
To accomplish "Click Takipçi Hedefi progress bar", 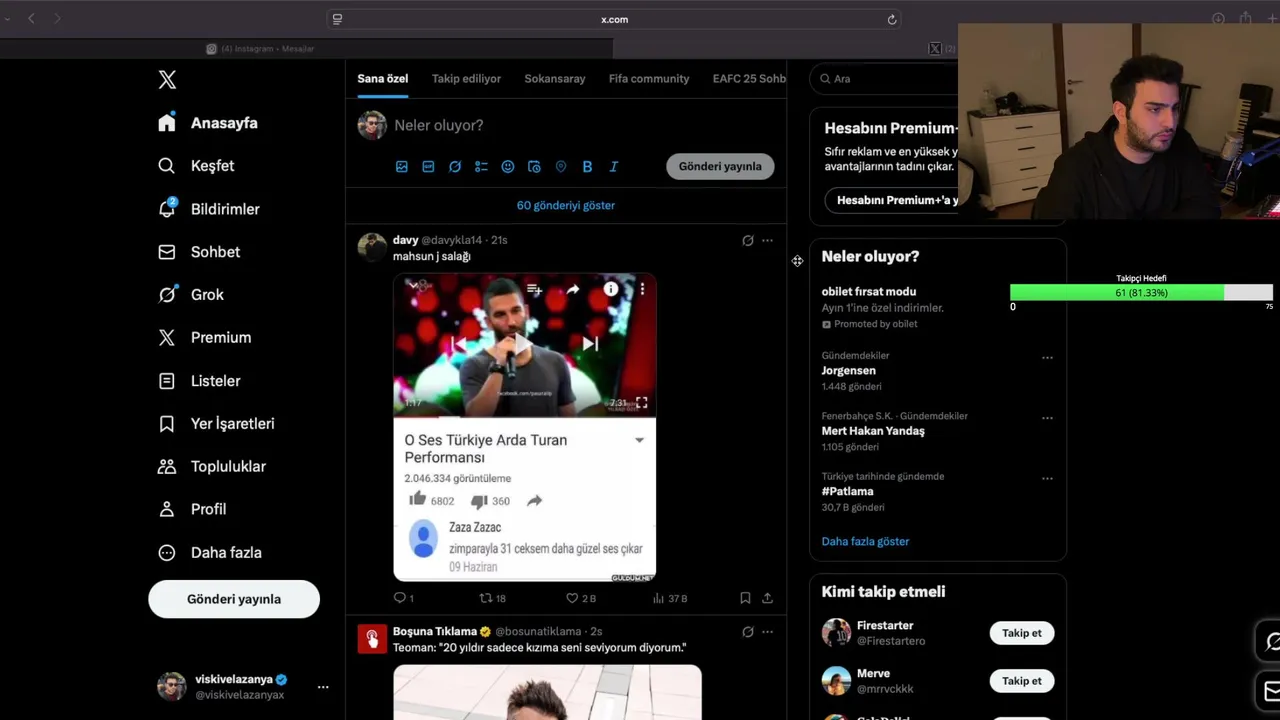I will click(1141, 292).
